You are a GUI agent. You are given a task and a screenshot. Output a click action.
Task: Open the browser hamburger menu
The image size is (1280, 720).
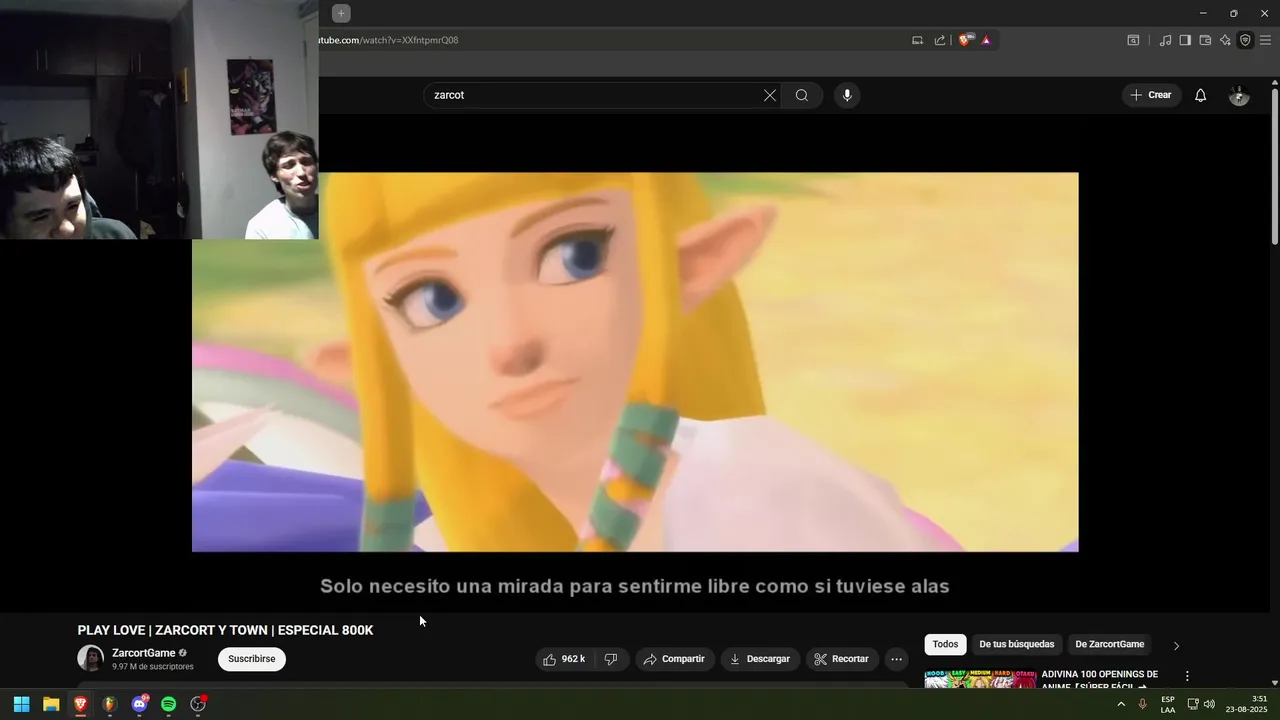1265,40
